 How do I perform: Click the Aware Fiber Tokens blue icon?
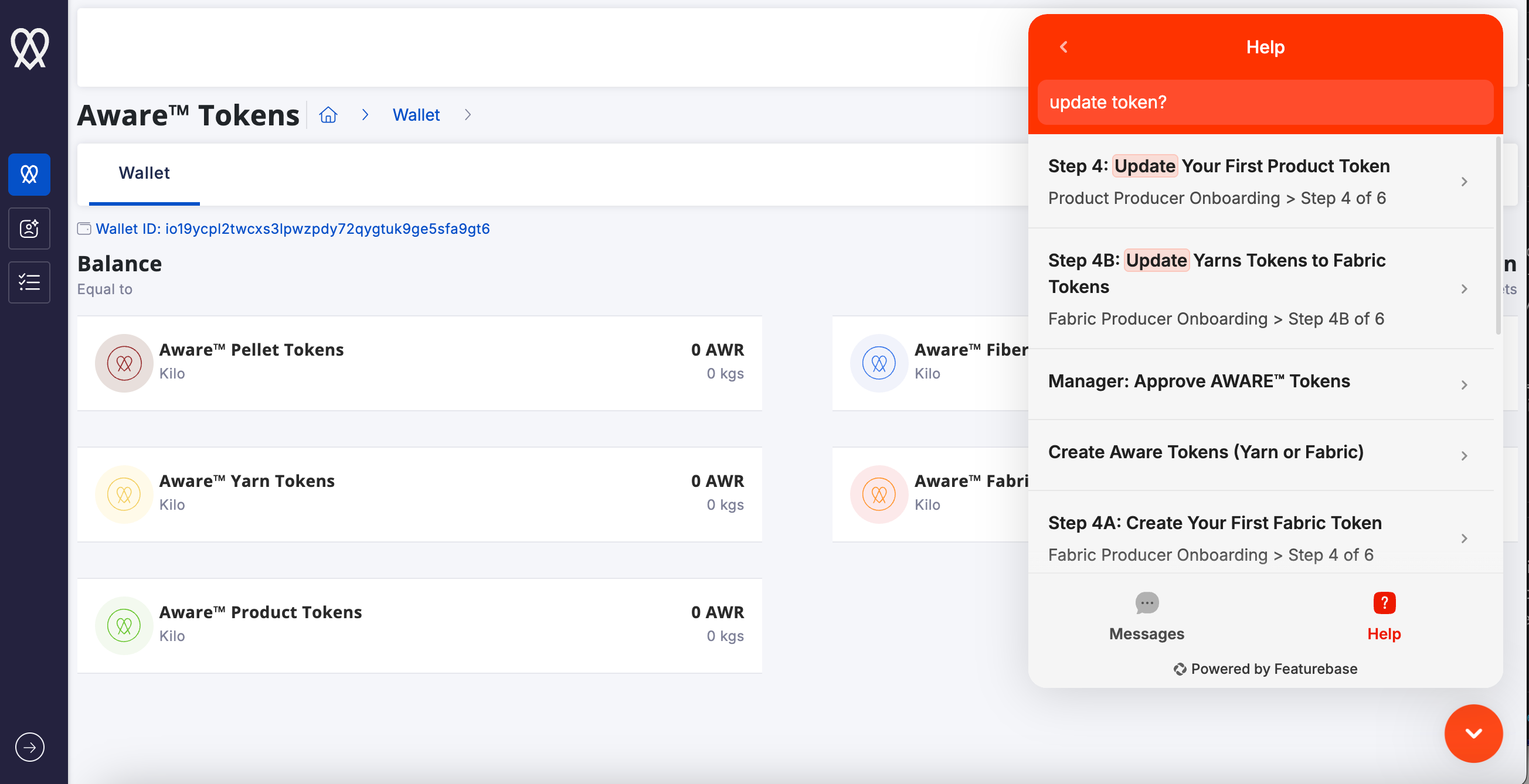click(x=879, y=363)
